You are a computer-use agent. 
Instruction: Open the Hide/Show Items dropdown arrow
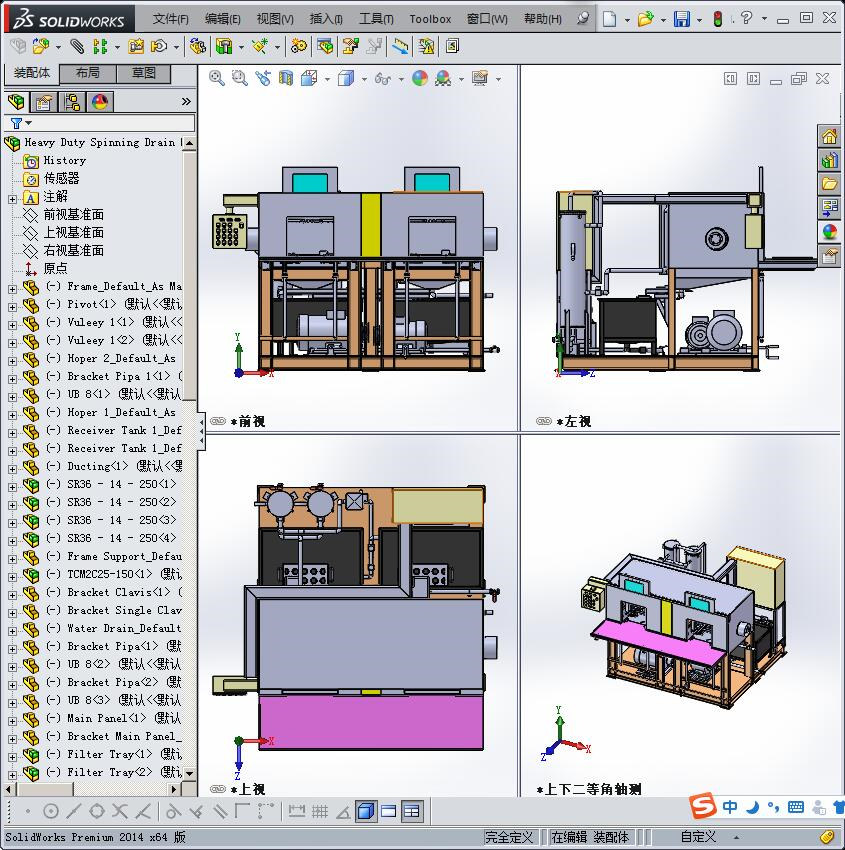(401, 80)
